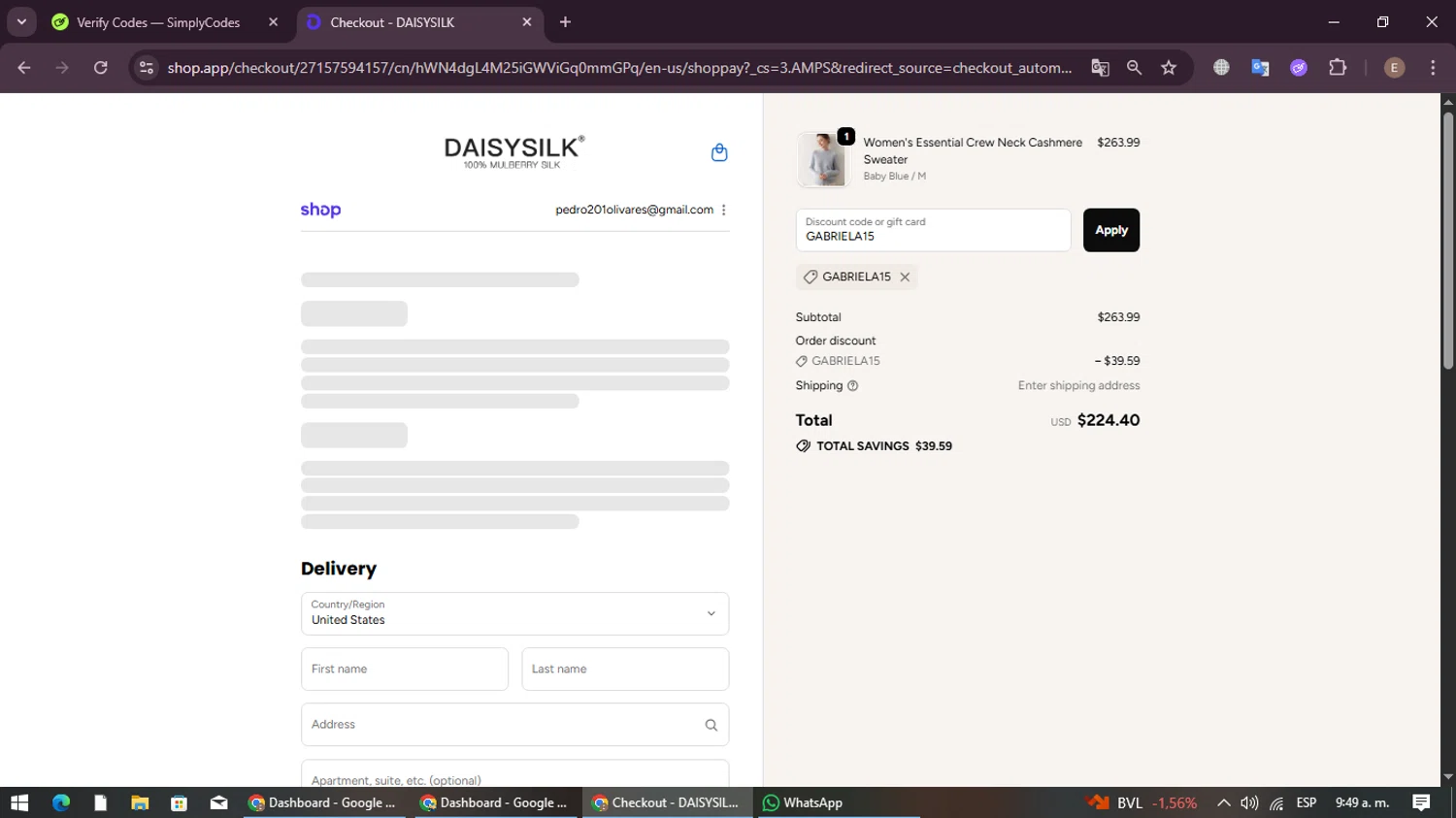Open the zoom magnifier icon in address bar

pyautogui.click(x=1134, y=68)
